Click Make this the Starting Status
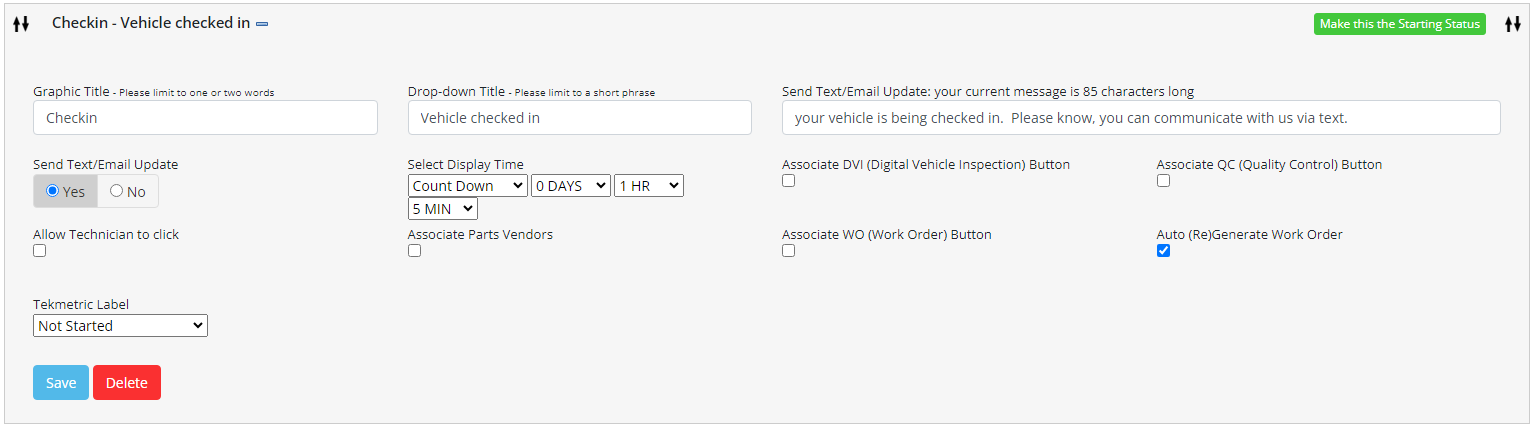Viewport: 1532px width, 426px height. [x=1399, y=24]
